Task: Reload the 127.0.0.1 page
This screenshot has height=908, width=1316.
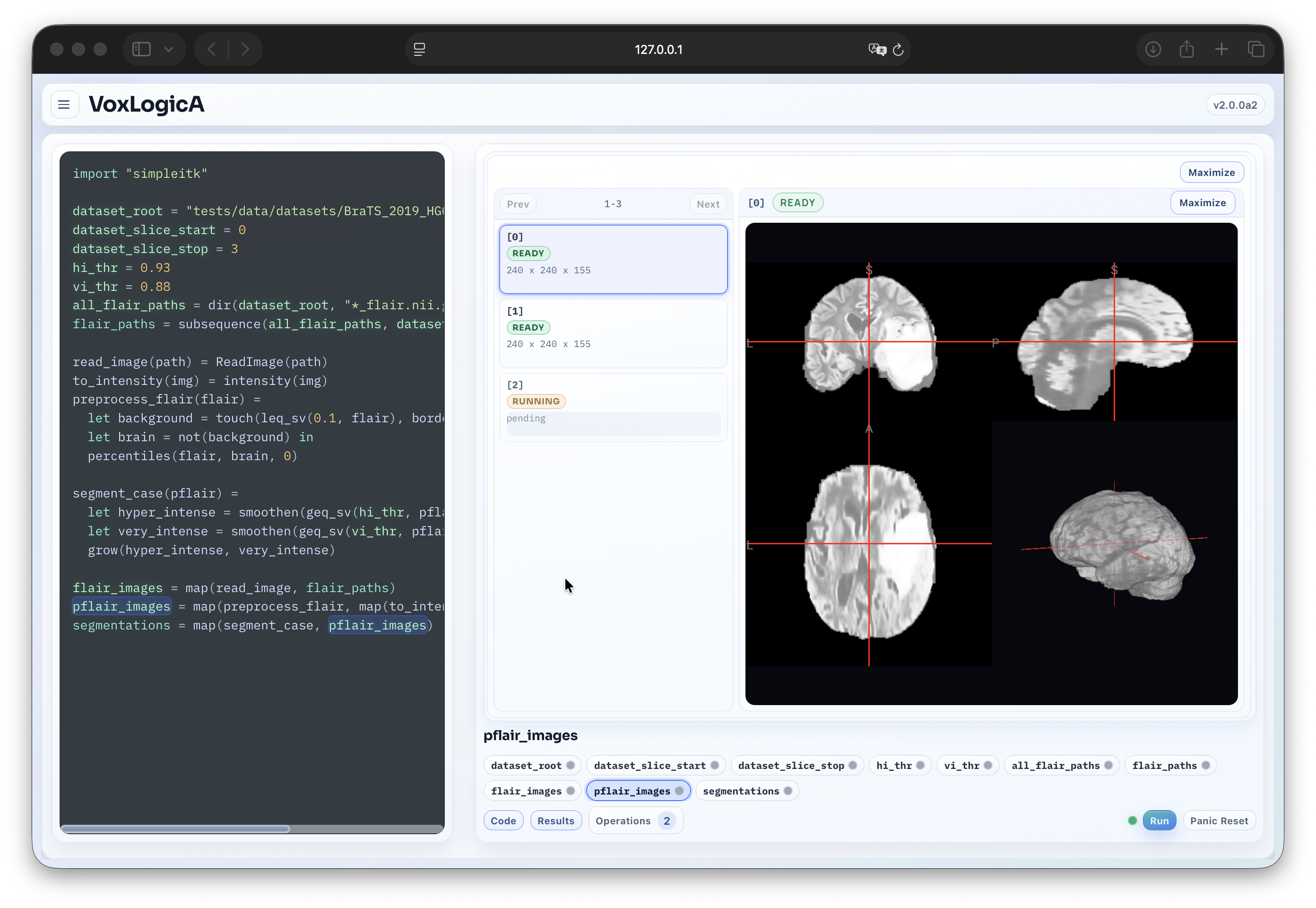Action: pyautogui.click(x=898, y=50)
